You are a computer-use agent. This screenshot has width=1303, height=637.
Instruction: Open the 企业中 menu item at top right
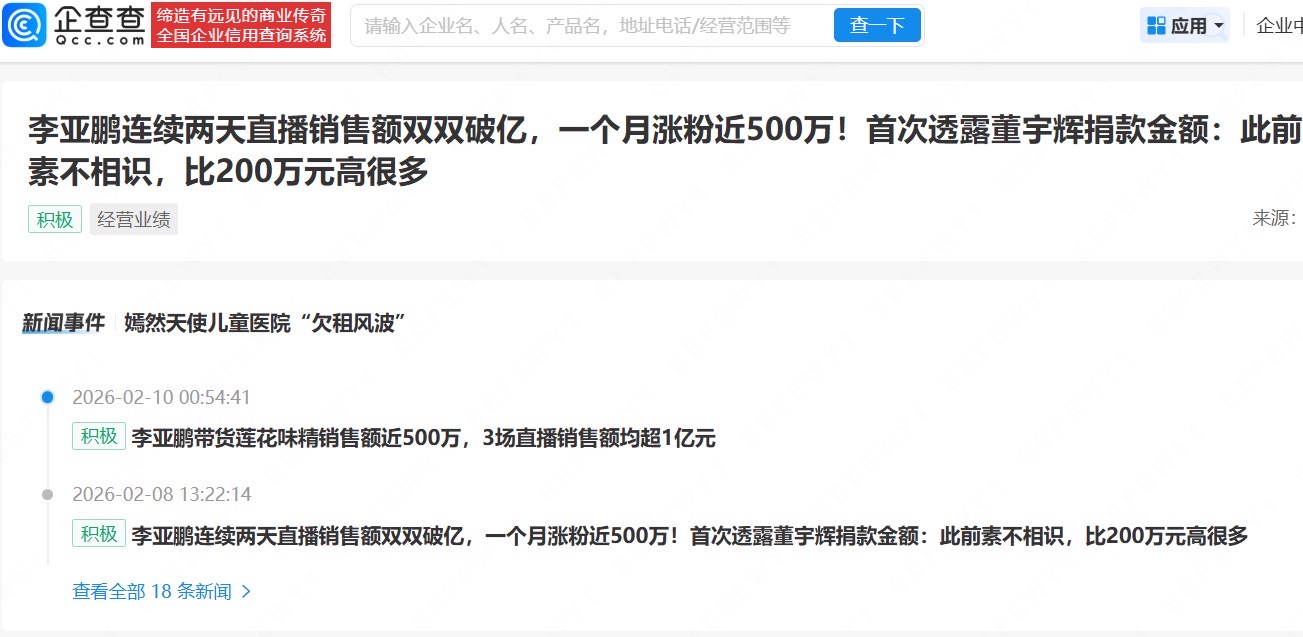coord(1278,26)
